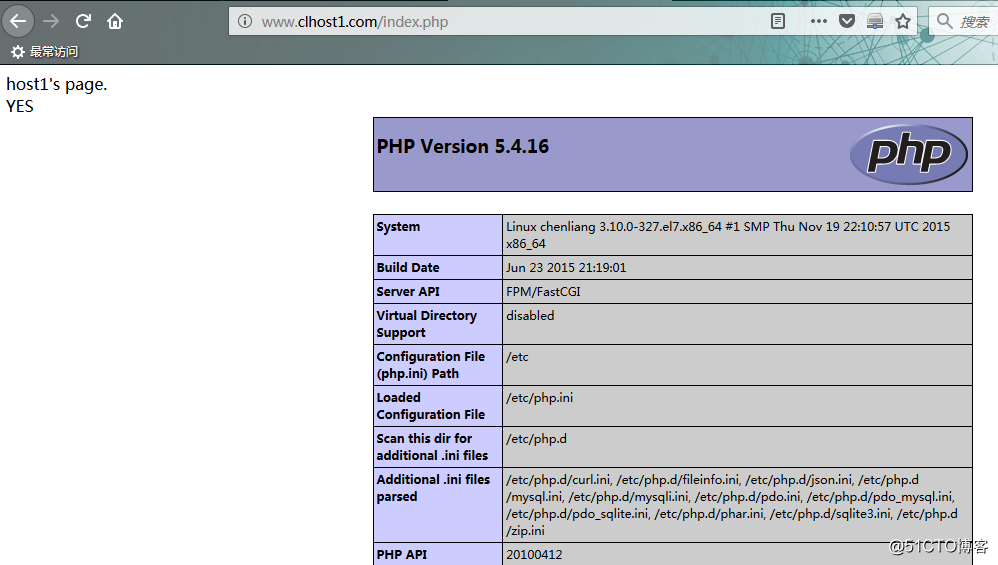Viewport: 998px width, 565px height.
Task: Click the parsed .ini files list value
Action: pyautogui.click(x=731, y=505)
